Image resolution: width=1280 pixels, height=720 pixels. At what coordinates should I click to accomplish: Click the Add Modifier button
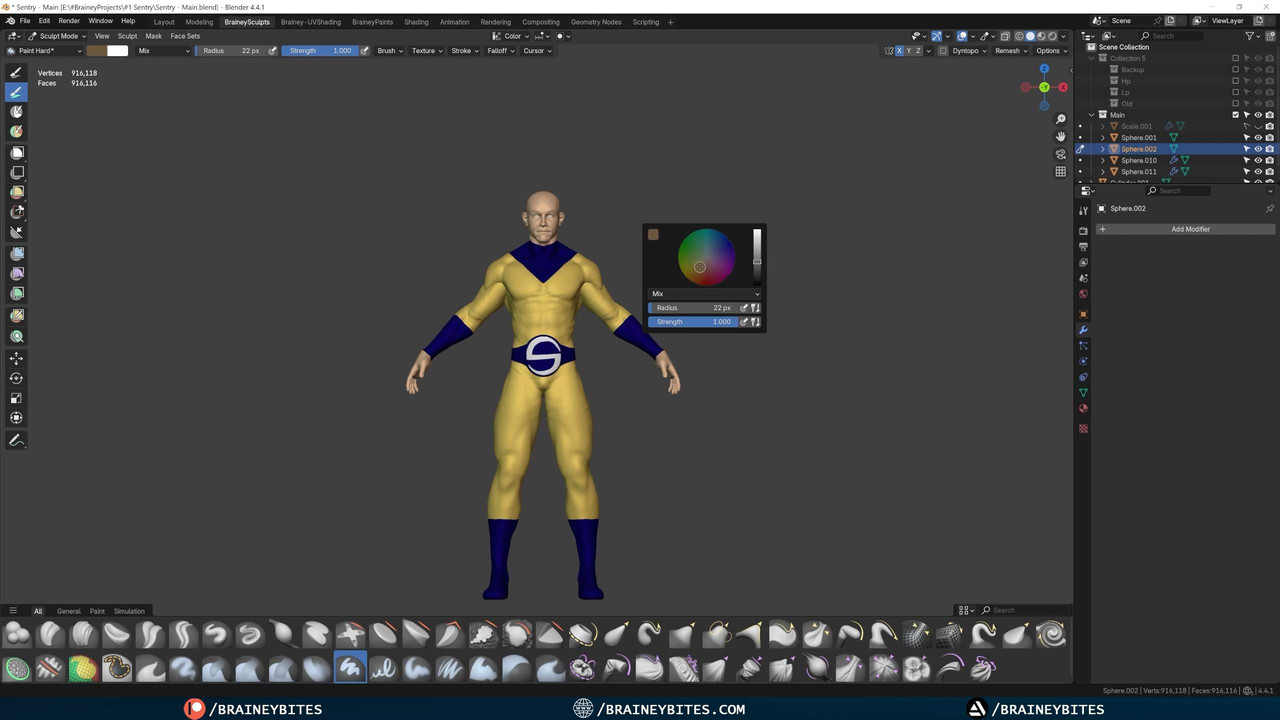point(1190,229)
